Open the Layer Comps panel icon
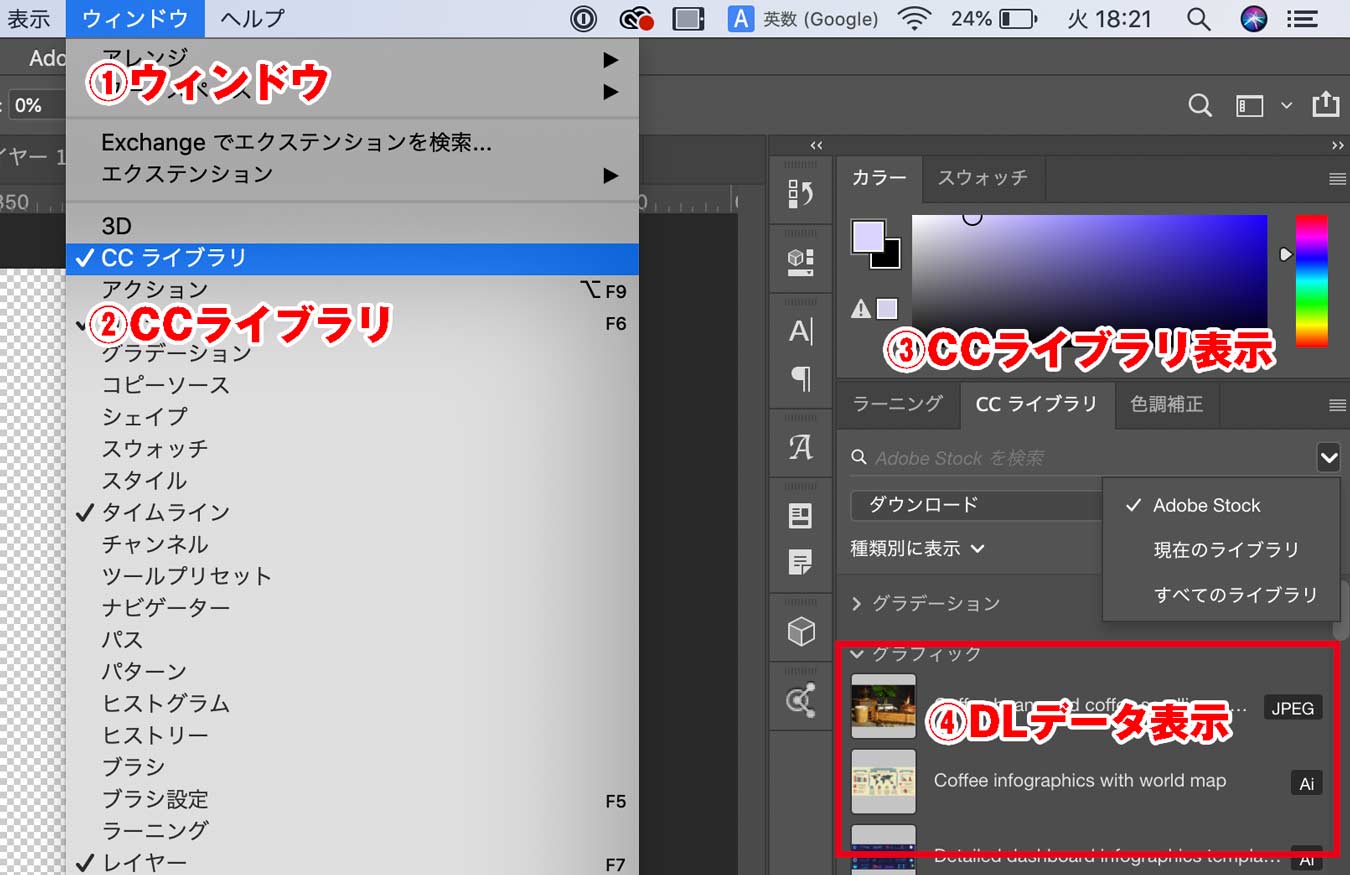The width and height of the screenshot is (1350, 875). click(x=801, y=516)
